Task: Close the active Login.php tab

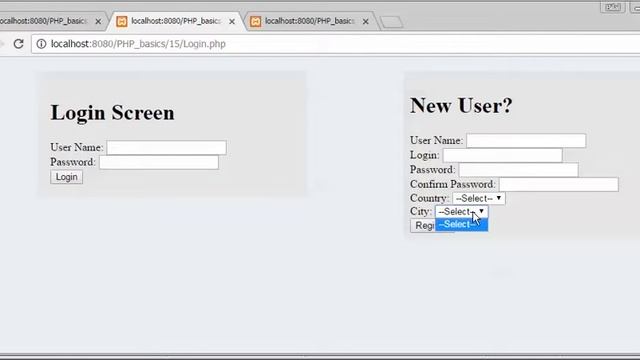Action: (232, 21)
